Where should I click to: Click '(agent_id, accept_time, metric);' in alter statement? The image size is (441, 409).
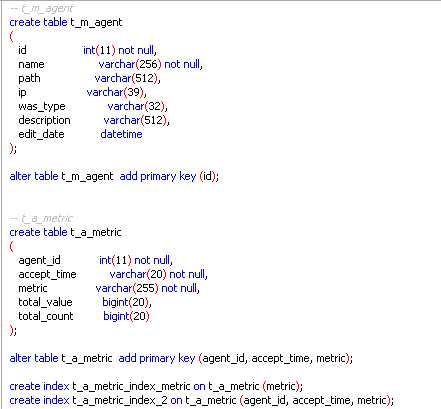(x=276, y=358)
